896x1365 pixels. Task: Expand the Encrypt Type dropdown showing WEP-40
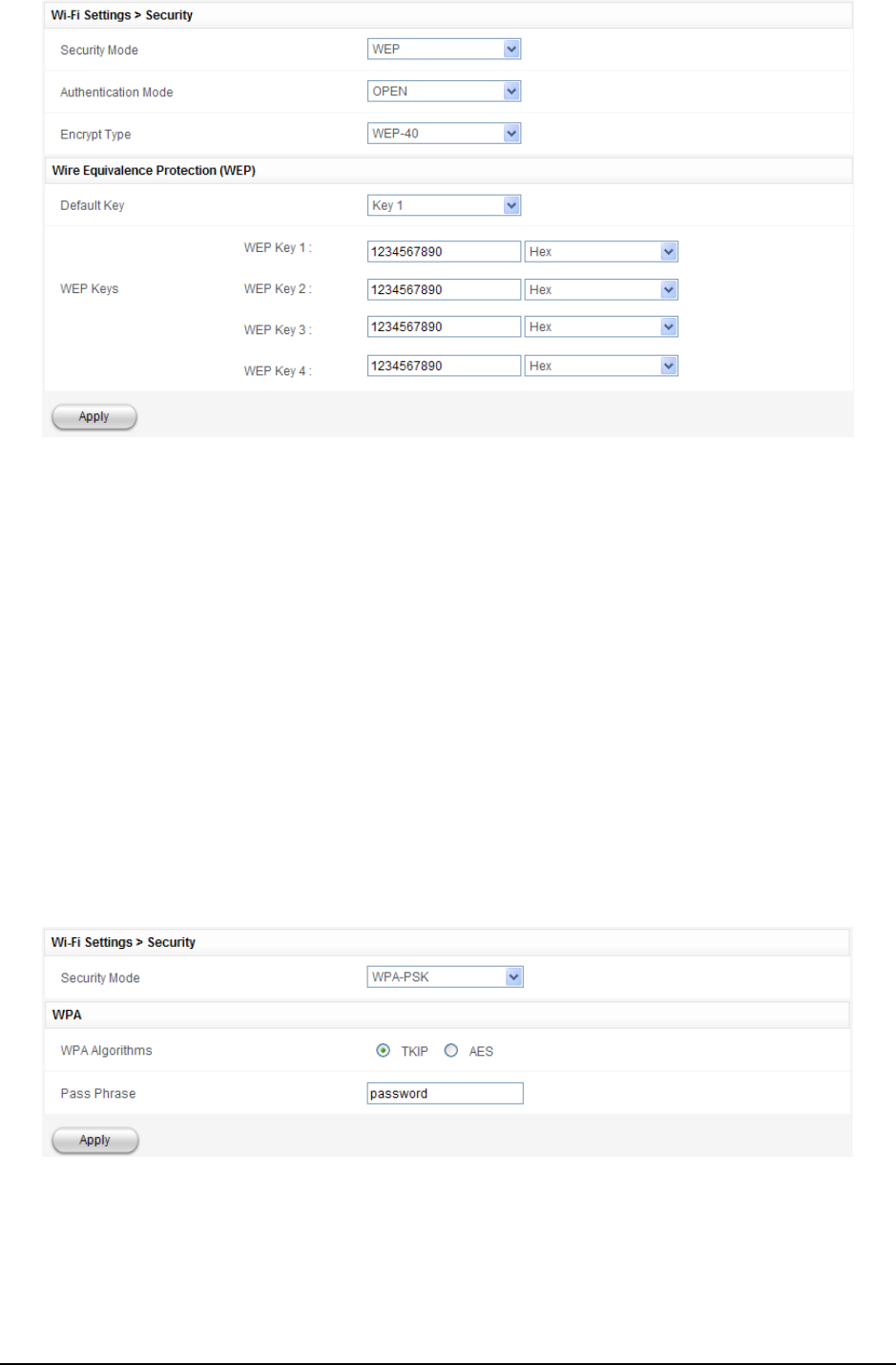tap(444, 134)
